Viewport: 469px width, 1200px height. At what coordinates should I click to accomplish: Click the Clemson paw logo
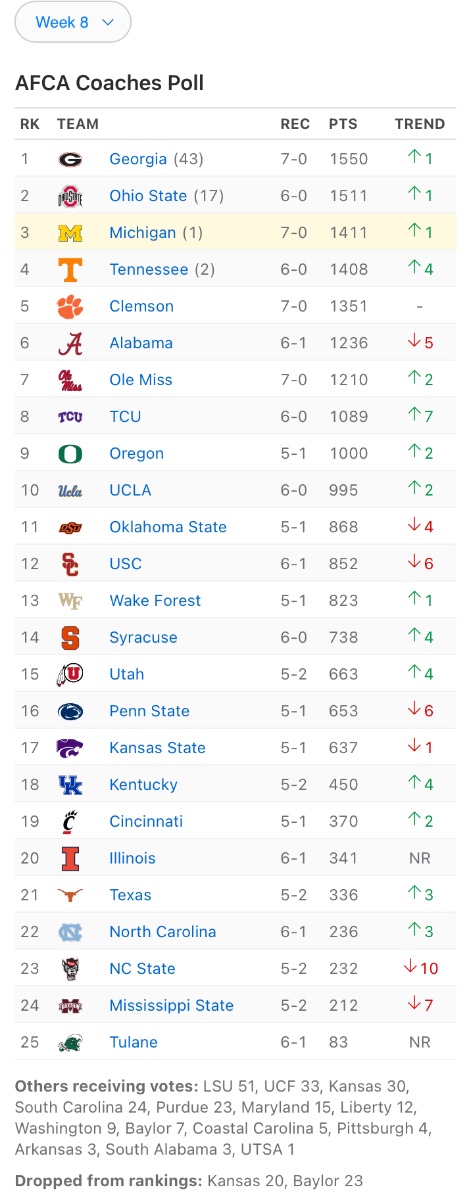click(x=70, y=306)
